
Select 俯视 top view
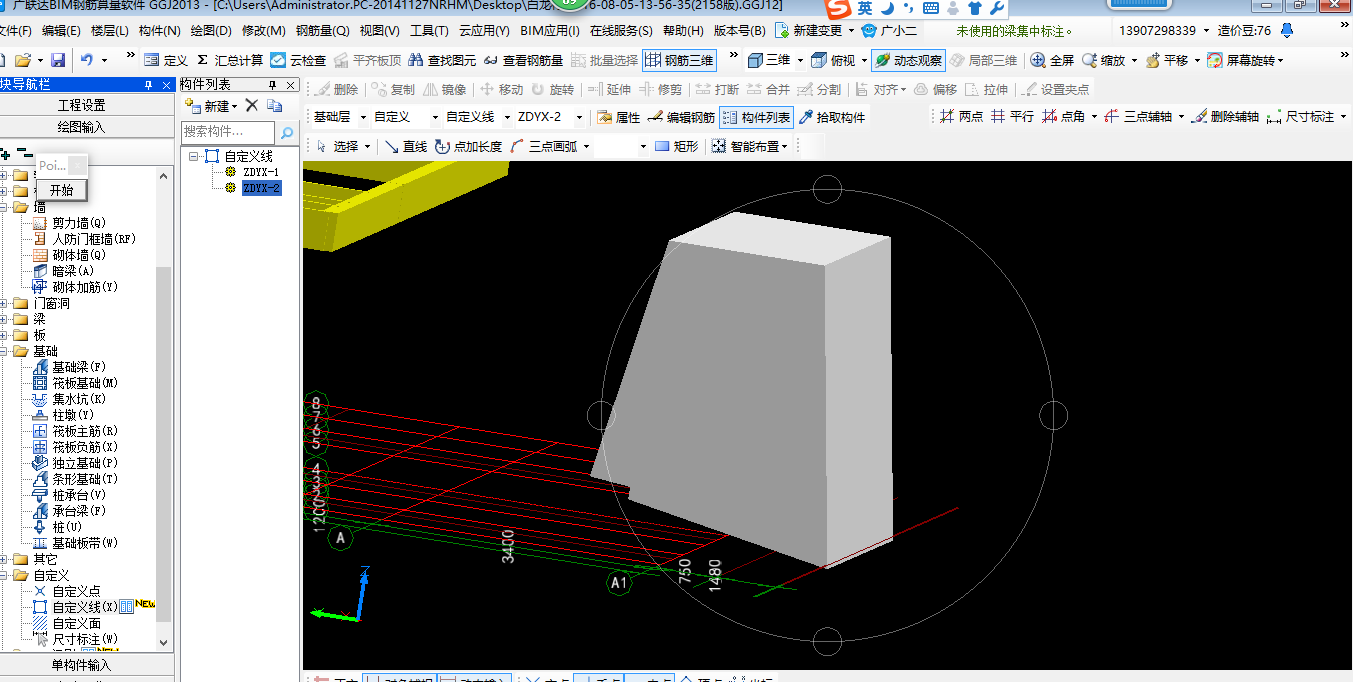[834, 60]
